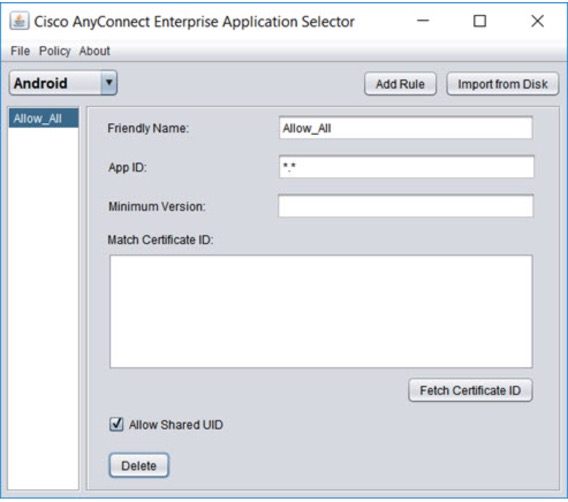This screenshot has width=568, height=502.
Task: Delete the selected rule
Action: coord(139,465)
